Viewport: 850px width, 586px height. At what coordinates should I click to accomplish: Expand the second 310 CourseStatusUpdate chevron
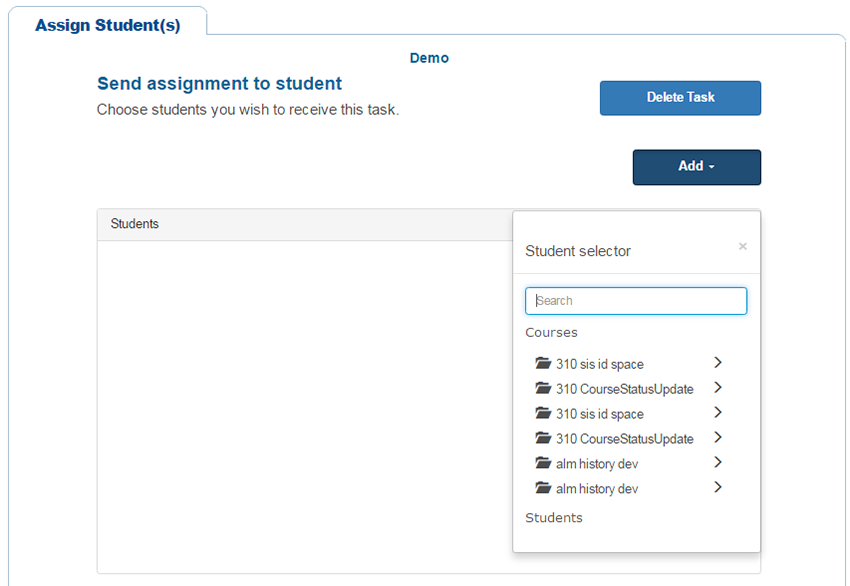[718, 438]
